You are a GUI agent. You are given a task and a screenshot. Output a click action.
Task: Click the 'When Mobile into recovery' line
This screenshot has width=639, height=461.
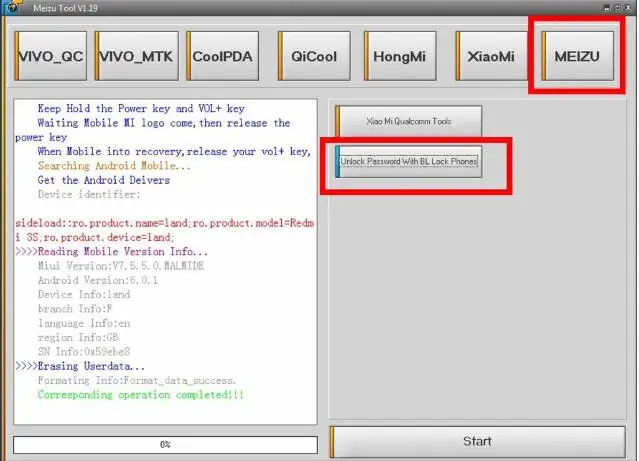[x=174, y=151]
